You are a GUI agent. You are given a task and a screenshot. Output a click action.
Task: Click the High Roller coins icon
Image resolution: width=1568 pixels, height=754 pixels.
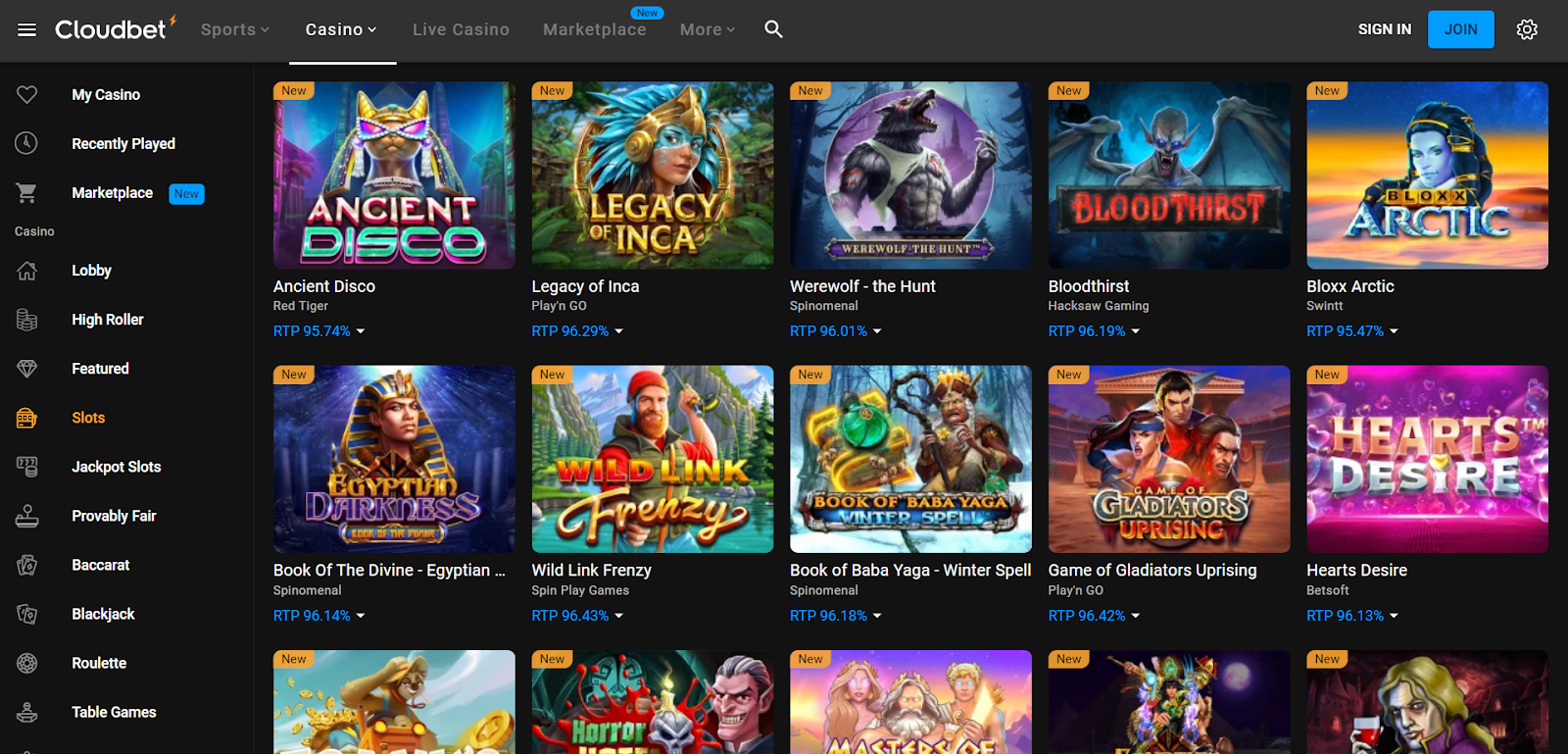click(27, 320)
